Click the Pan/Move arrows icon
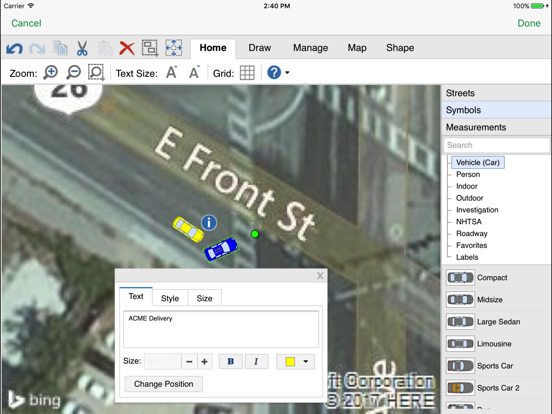This screenshot has height=414, width=552. 174,48
